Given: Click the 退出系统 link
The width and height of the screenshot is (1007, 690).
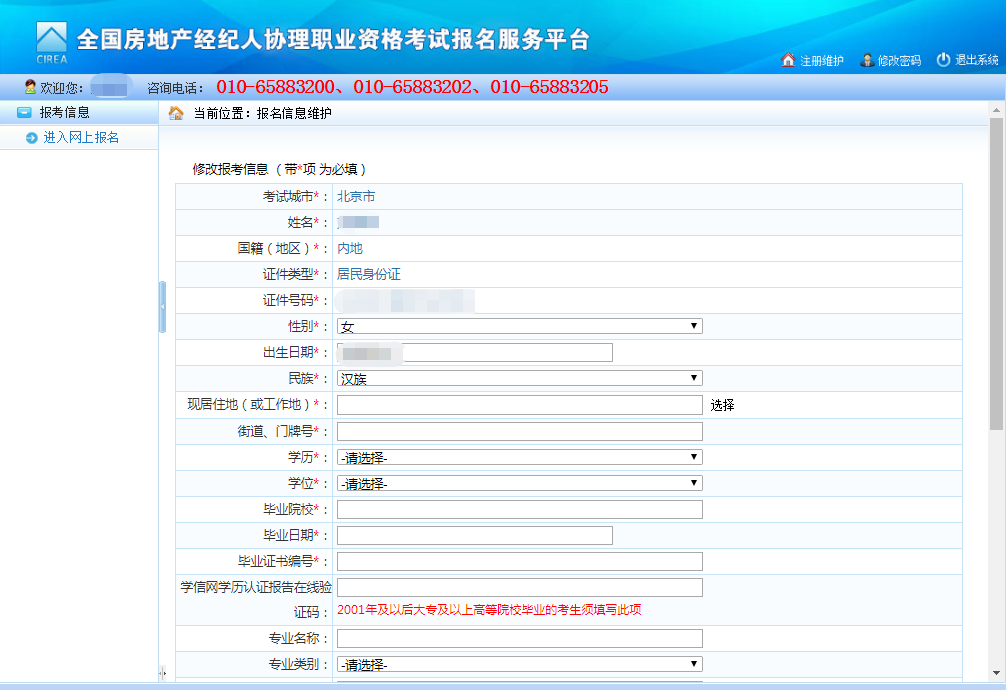Looking at the screenshot, I should click(x=976, y=60).
